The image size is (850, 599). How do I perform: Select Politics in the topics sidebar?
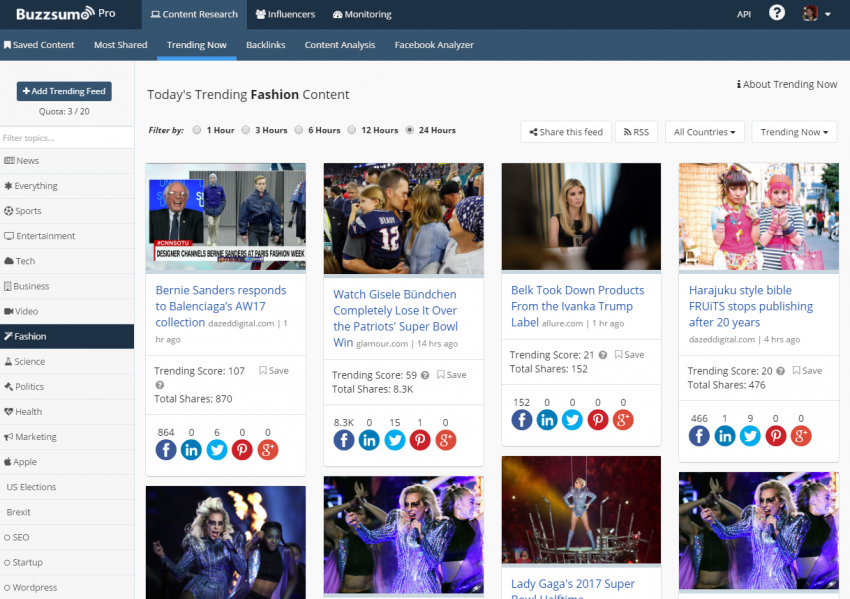click(x=29, y=387)
